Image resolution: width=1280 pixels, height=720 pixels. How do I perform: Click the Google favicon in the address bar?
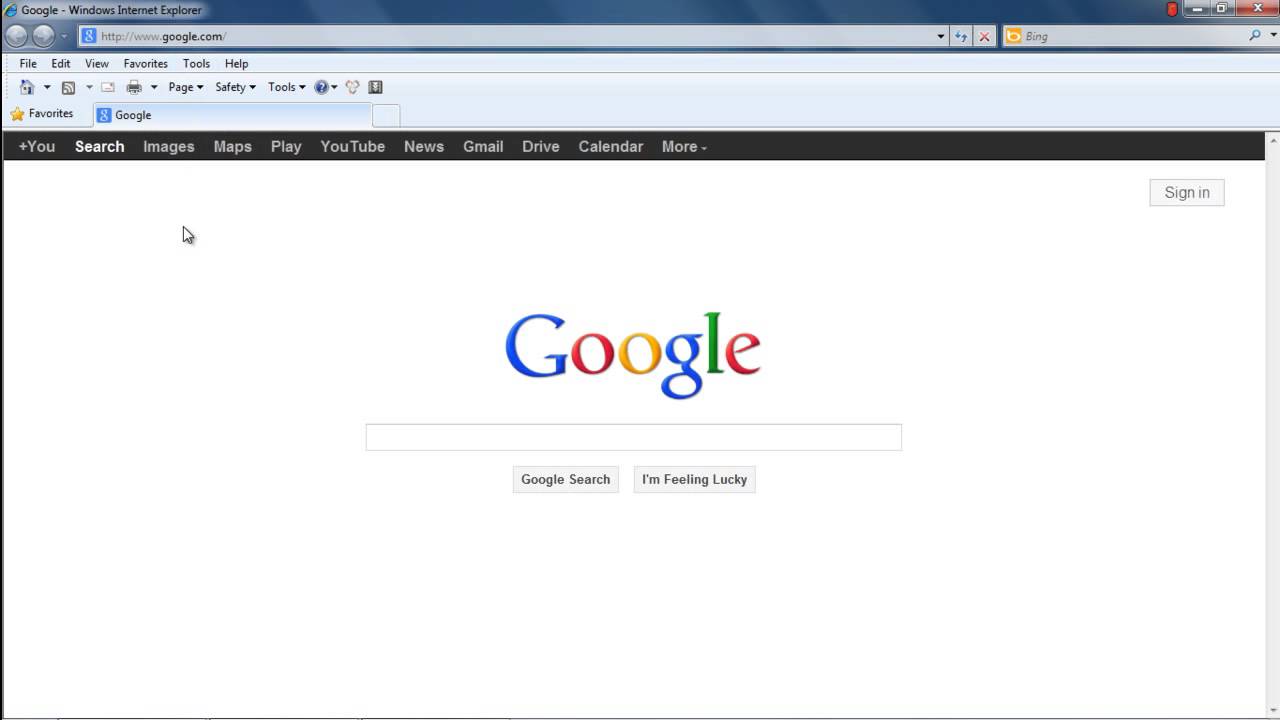(88, 36)
